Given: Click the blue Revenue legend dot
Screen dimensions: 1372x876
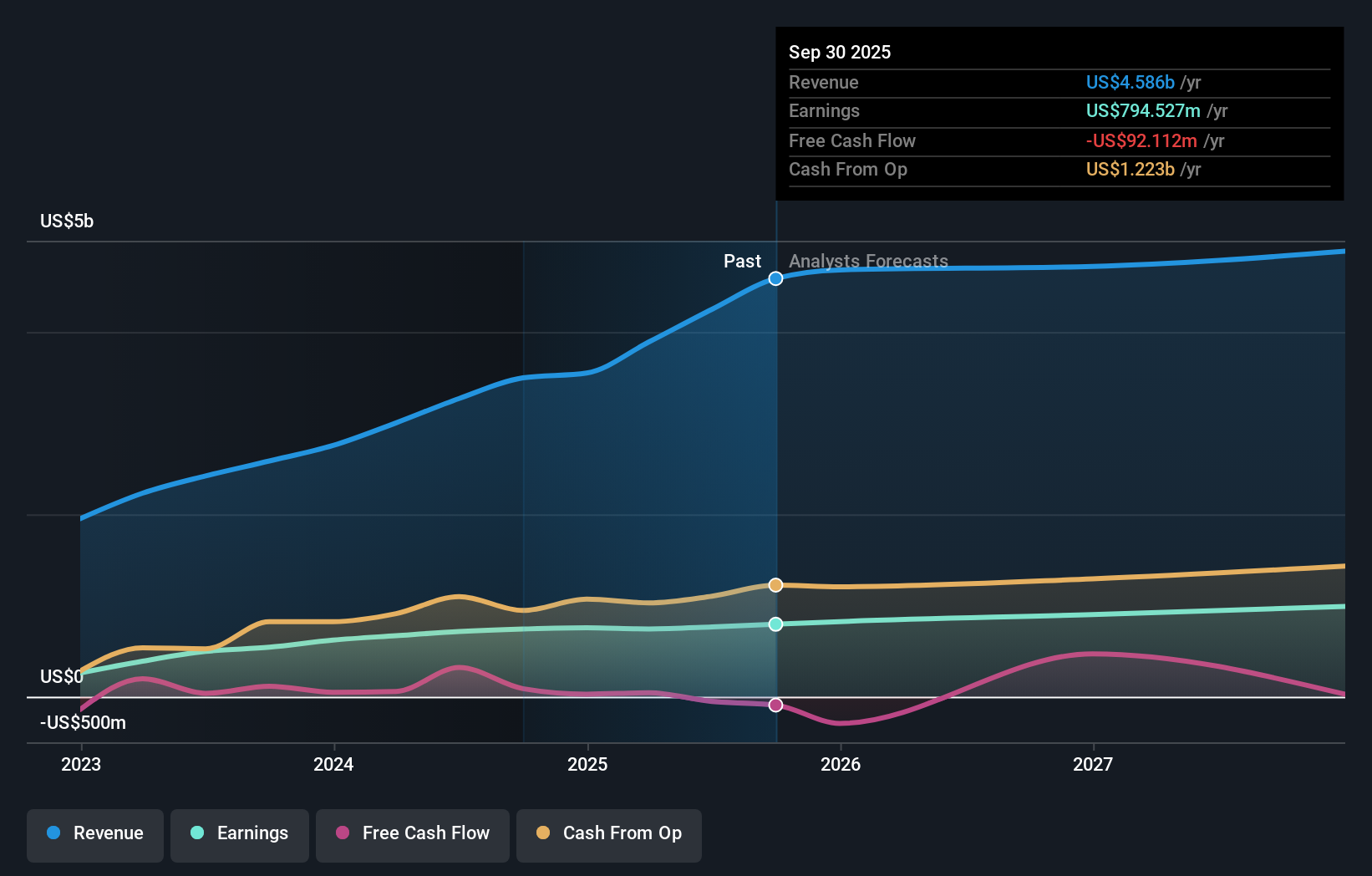Looking at the screenshot, I should (53, 833).
